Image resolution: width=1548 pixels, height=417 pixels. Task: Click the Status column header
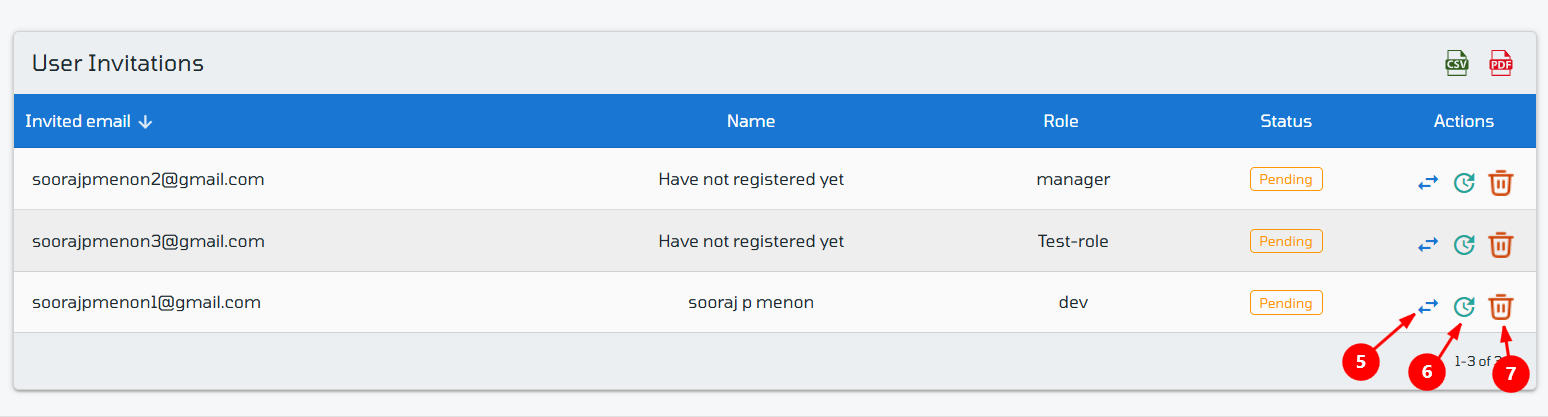coord(1286,121)
